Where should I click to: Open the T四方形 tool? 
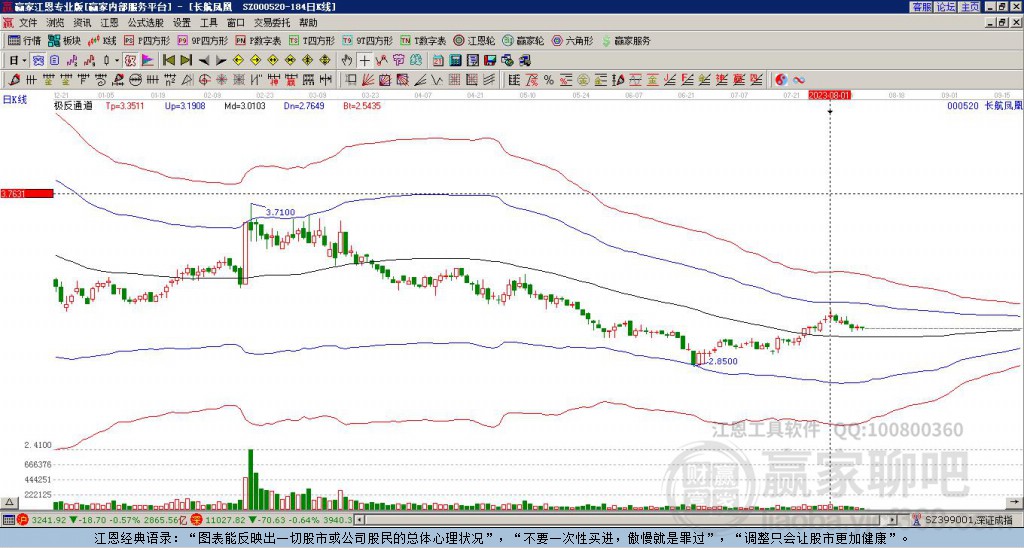click(x=312, y=40)
